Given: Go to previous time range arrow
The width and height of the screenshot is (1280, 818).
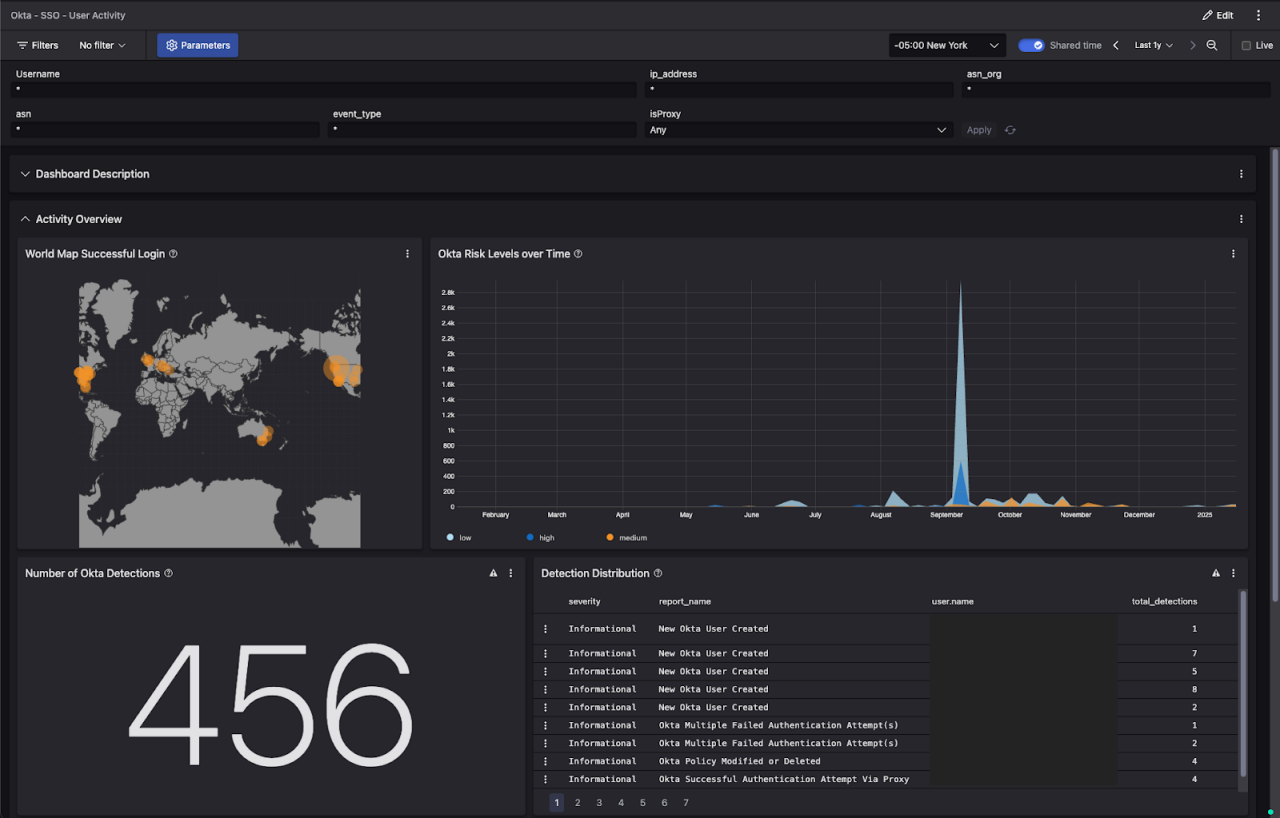Looking at the screenshot, I should tap(1116, 45).
